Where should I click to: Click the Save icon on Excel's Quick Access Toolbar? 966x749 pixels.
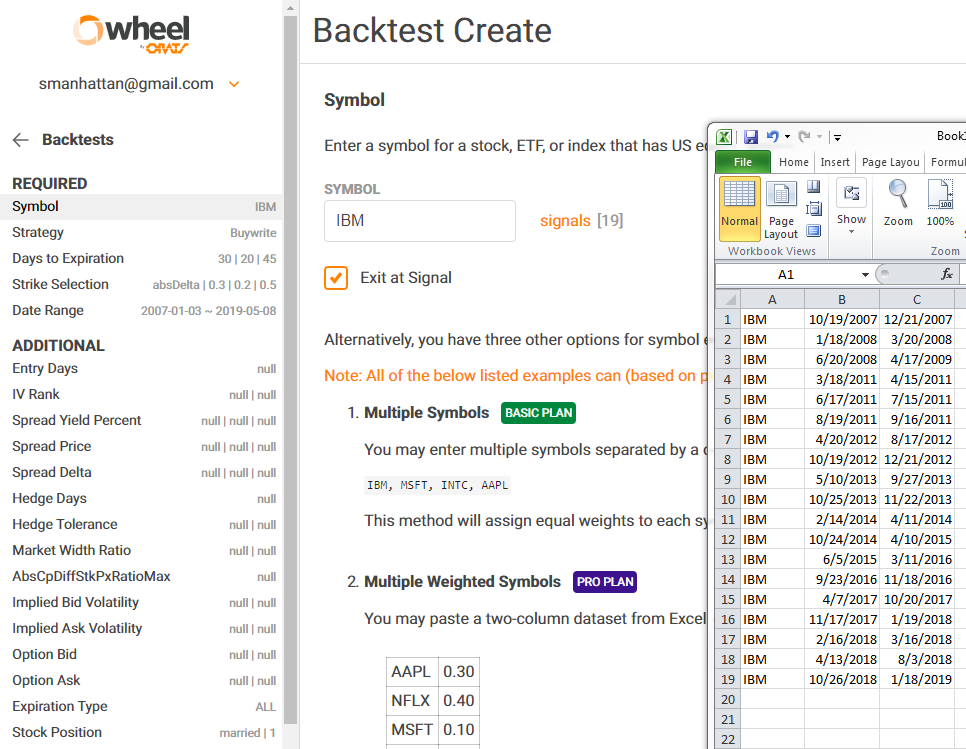tap(752, 136)
